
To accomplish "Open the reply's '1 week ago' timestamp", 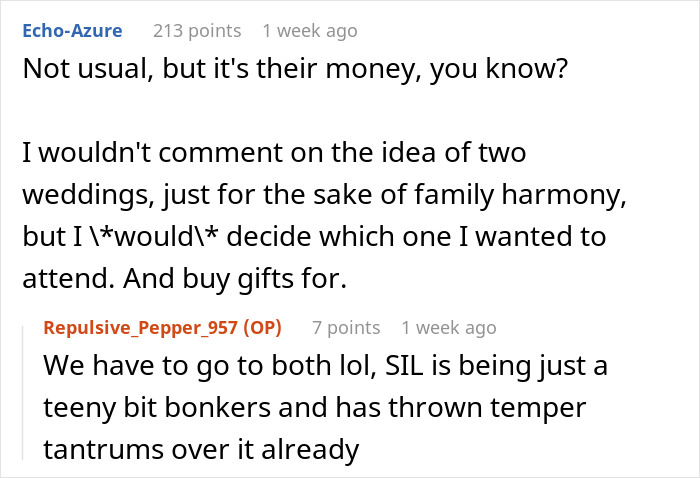I will (448, 327).
